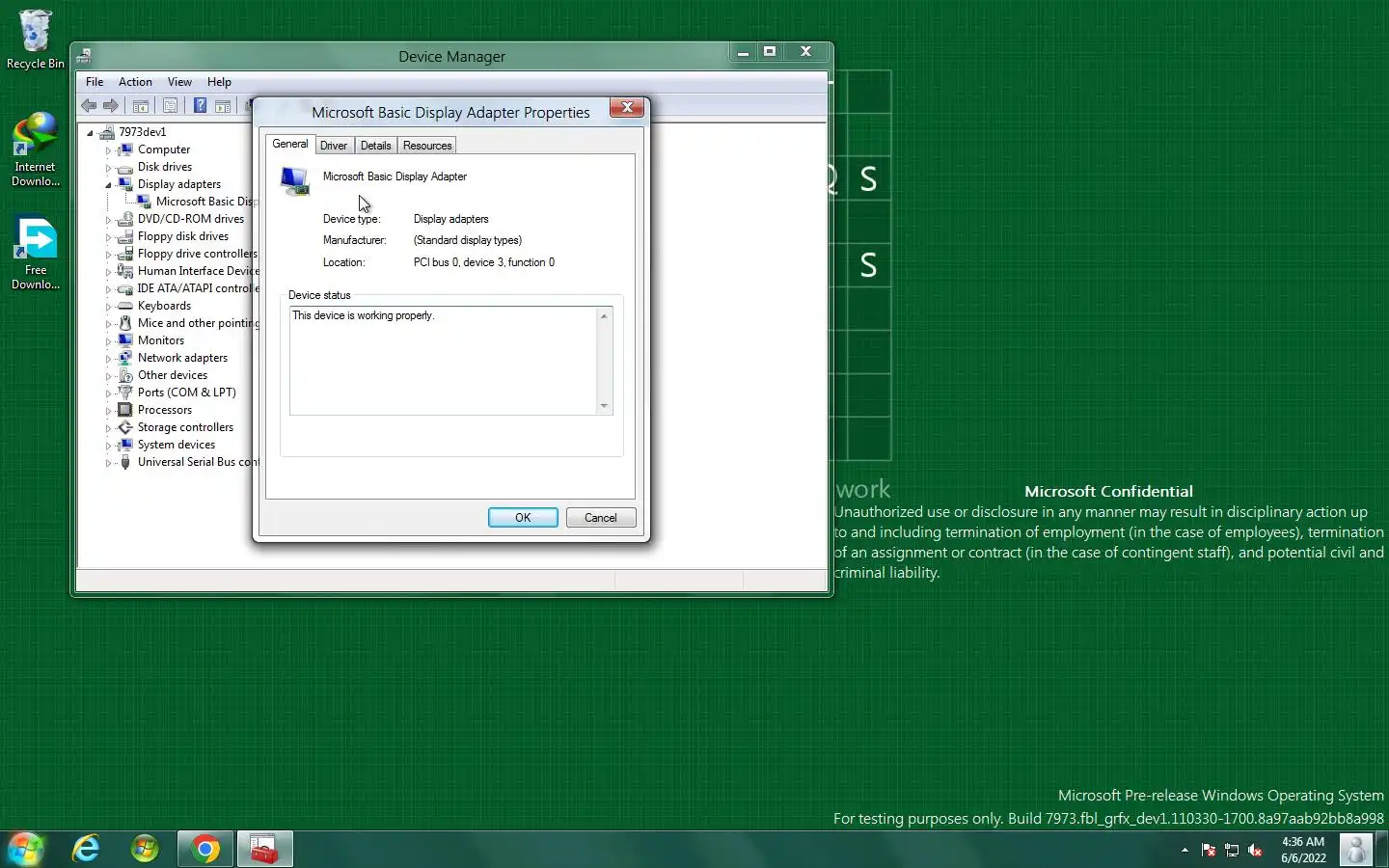Toggle the show/hide console tree toolbar icon
Screen dimensions: 1389x868
point(141,106)
